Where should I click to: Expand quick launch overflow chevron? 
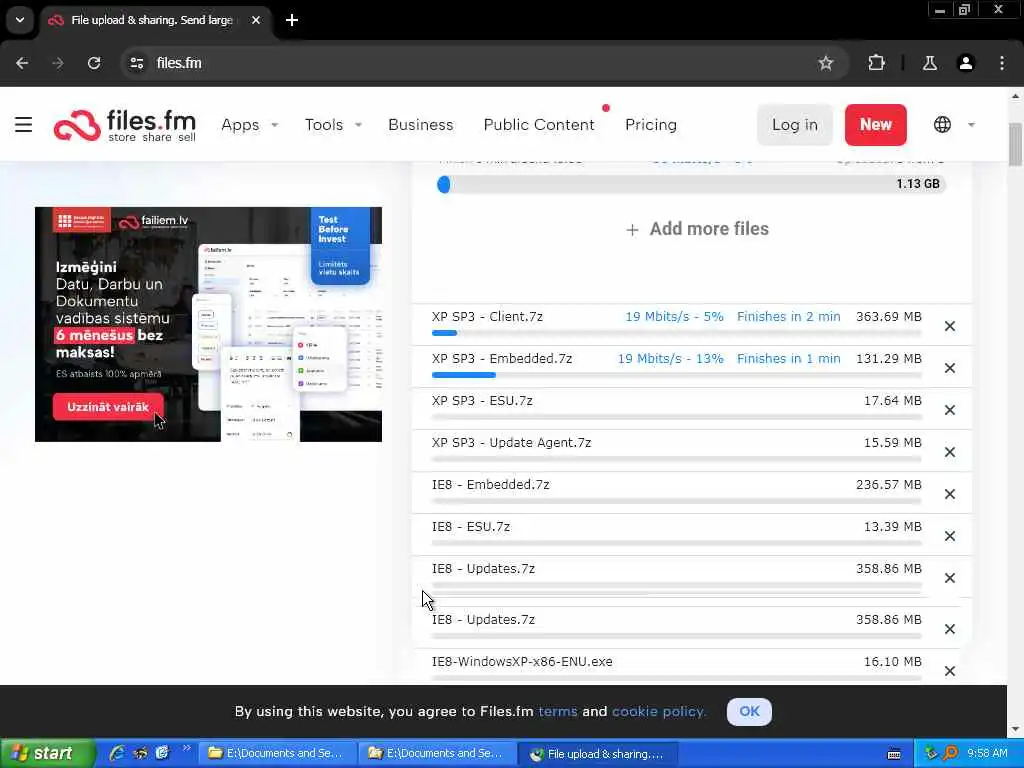coord(186,748)
